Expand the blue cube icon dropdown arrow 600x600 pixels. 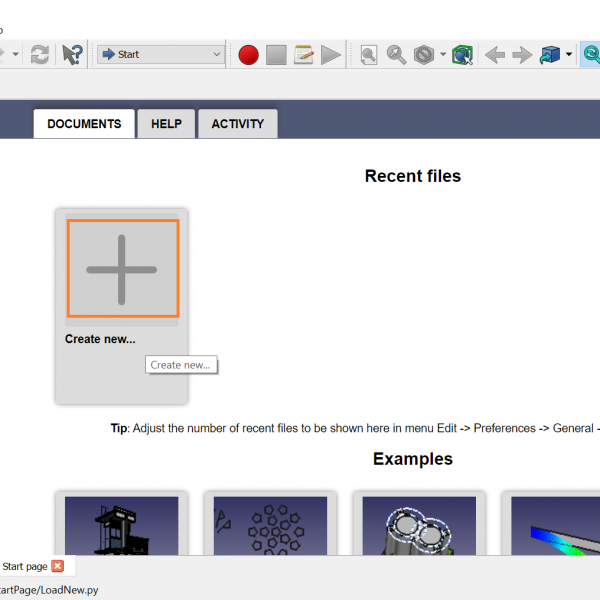(x=569, y=54)
